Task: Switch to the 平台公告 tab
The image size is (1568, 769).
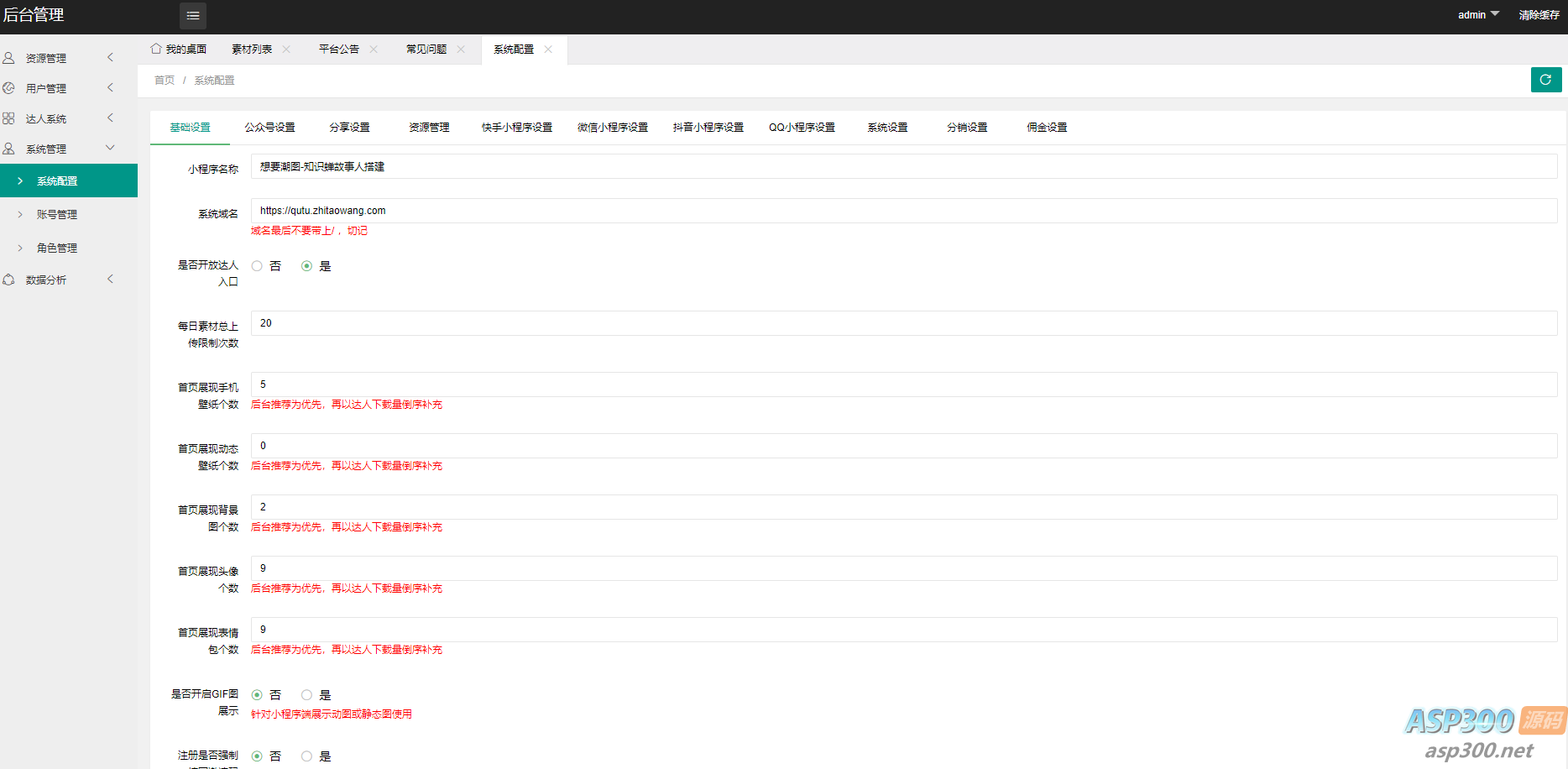Action: click(339, 49)
